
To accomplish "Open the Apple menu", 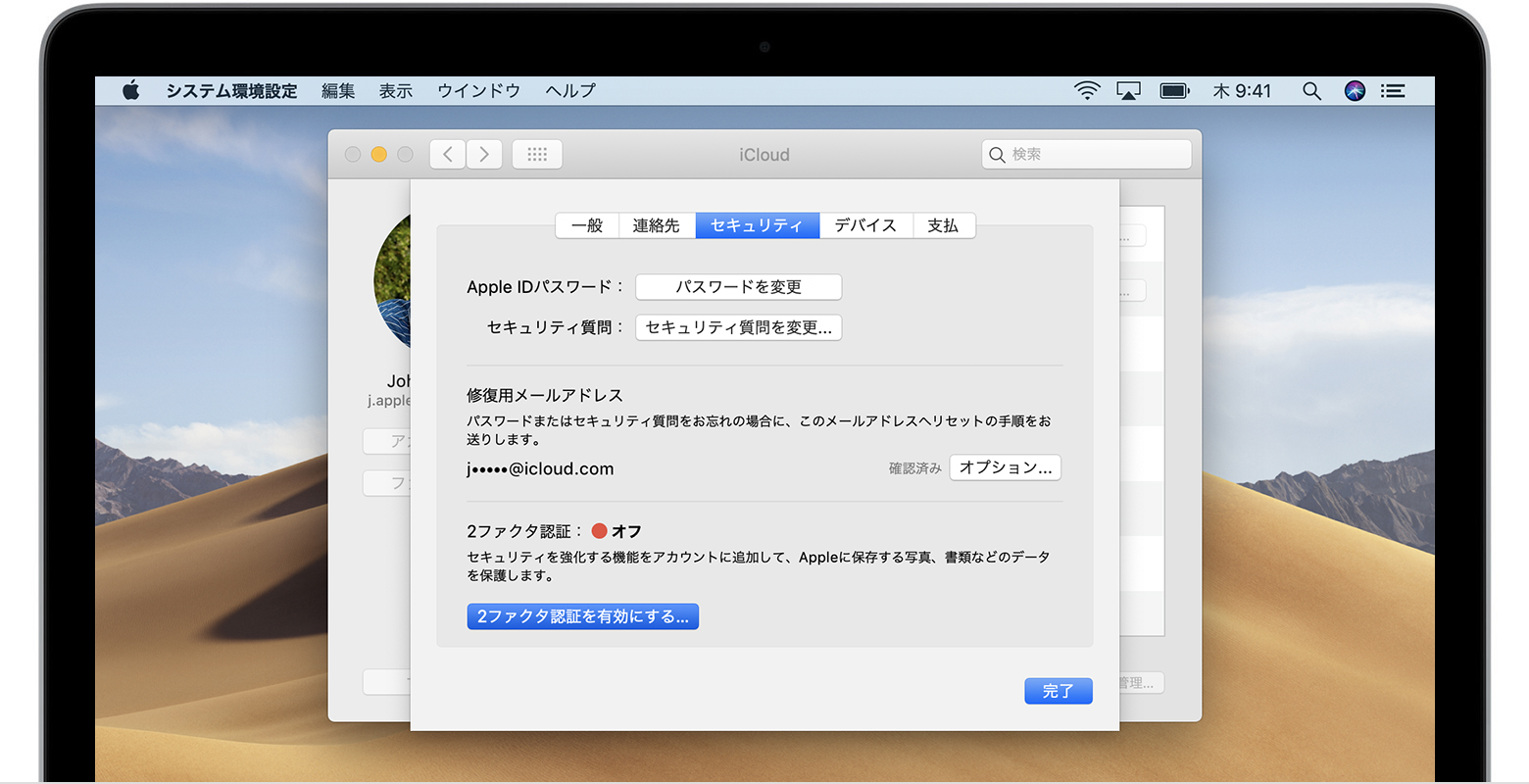I will click(x=130, y=91).
